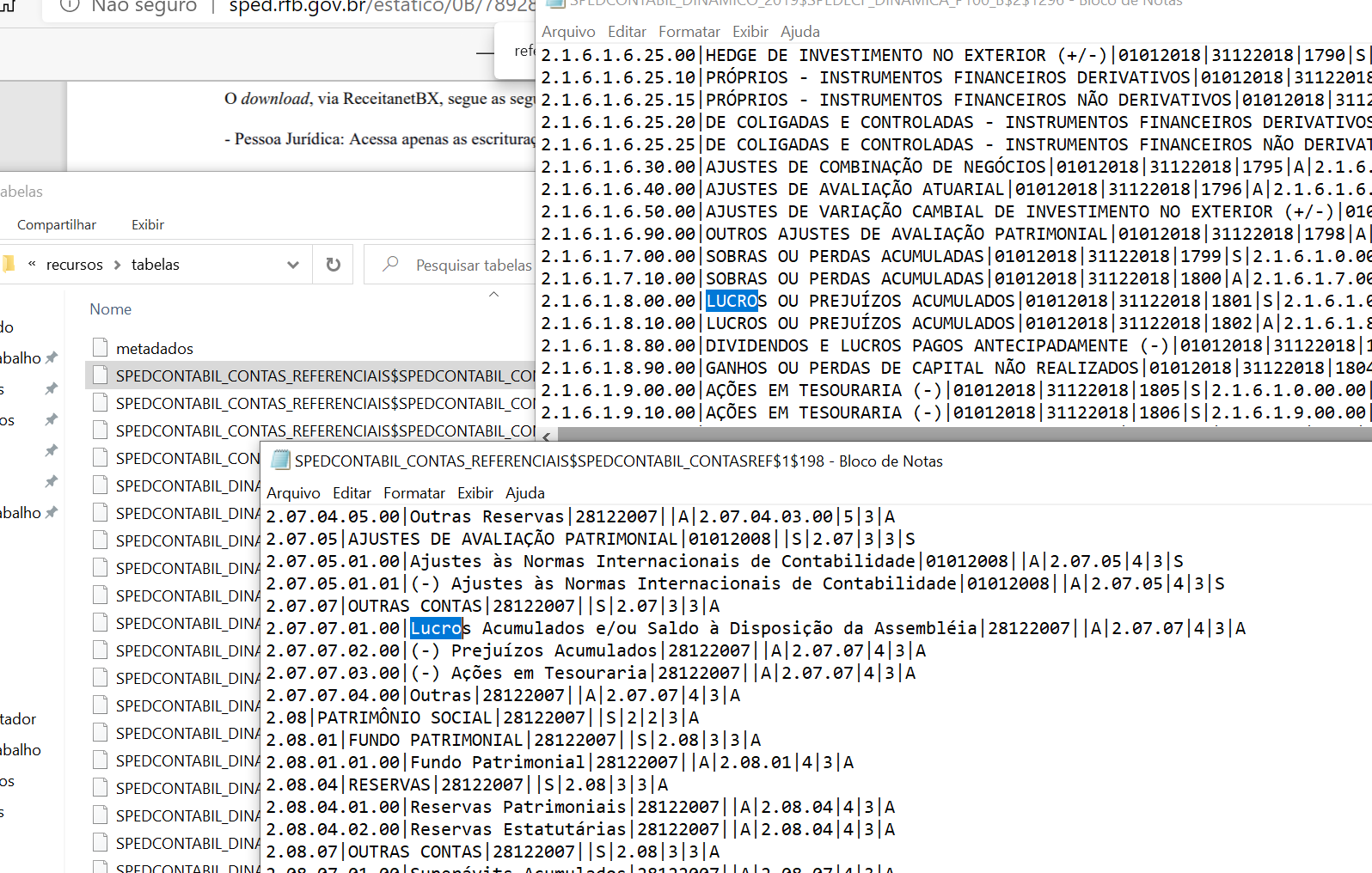
Task: Open the Arquivo menu in the top Notepad window
Action: click(x=568, y=32)
